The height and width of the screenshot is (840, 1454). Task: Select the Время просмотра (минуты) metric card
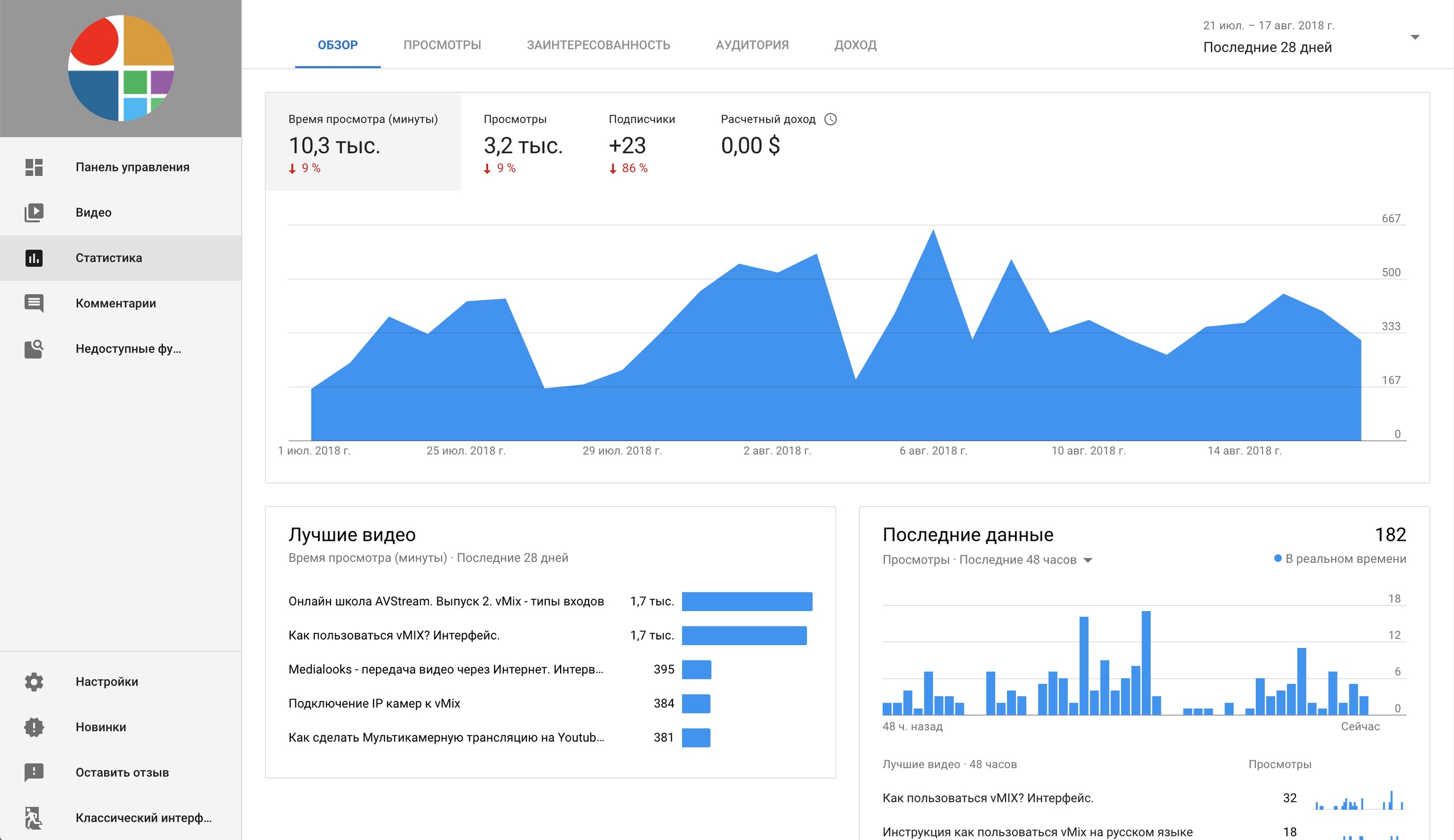pos(363,142)
